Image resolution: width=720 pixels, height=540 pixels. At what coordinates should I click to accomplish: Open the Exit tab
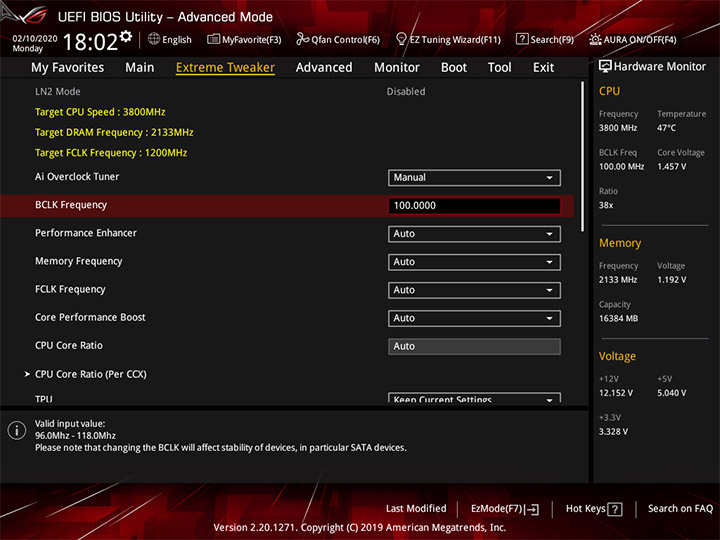point(543,68)
